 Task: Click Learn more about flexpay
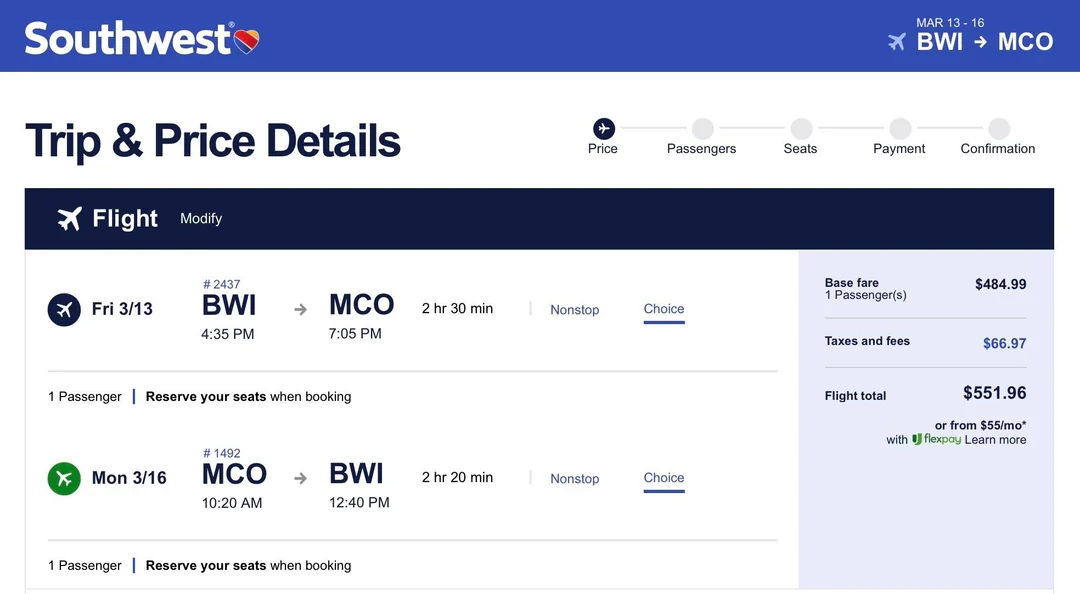point(995,439)
